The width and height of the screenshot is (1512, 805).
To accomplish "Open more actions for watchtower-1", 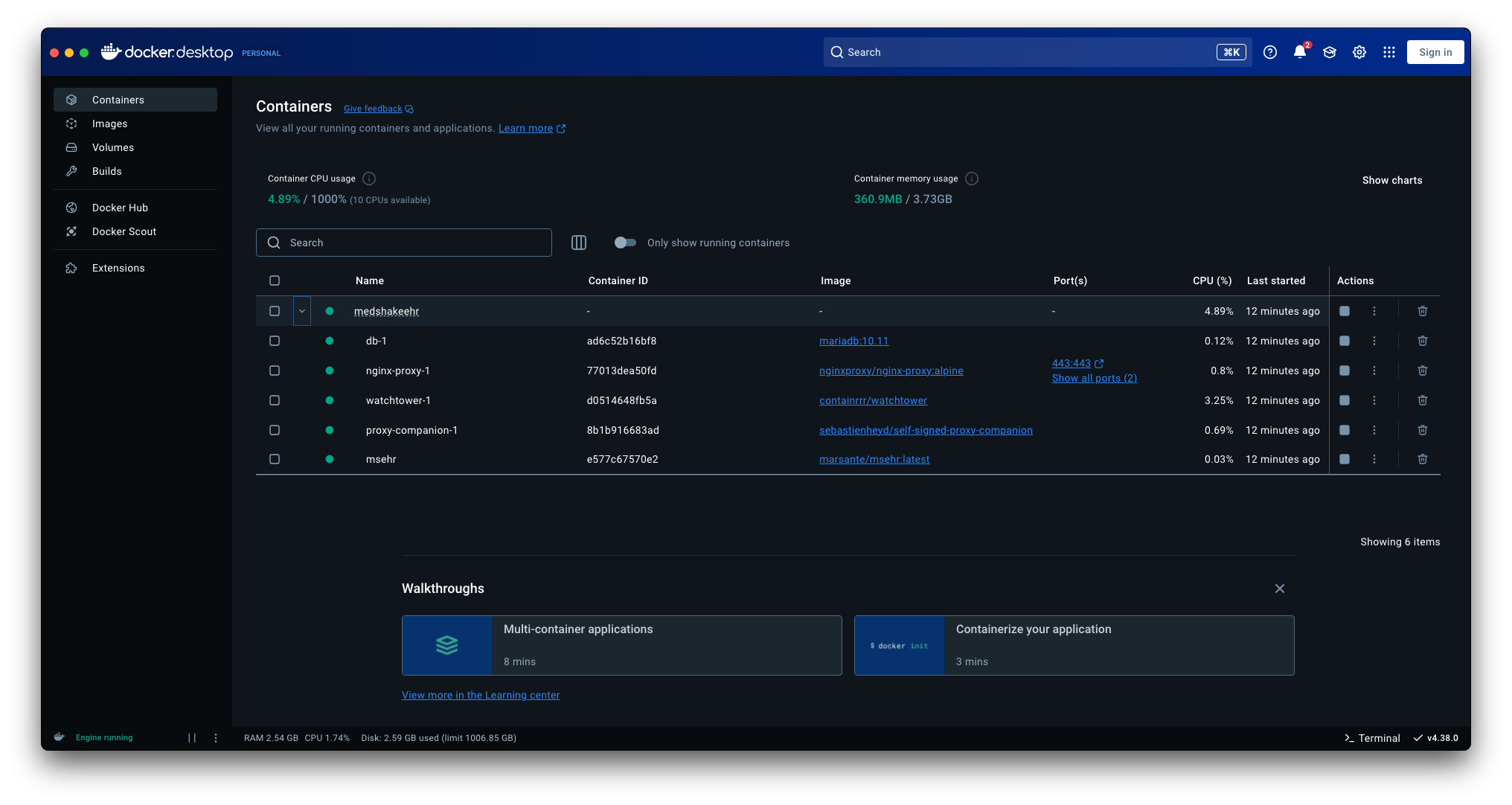I will pyautogui.click(x=1374, y=400).
